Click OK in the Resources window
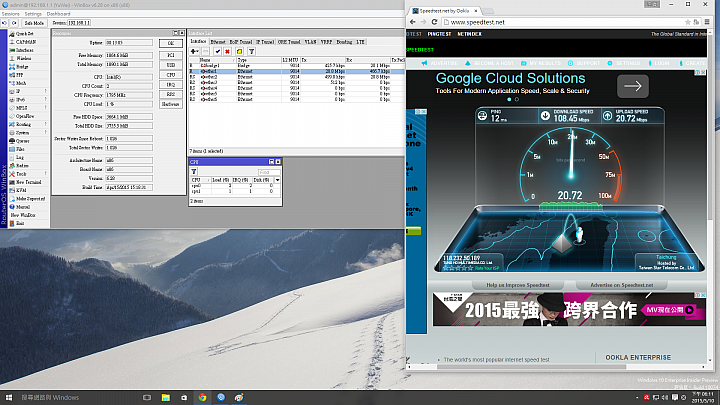This screenshot has width=720, height=405. pos(171,43)
